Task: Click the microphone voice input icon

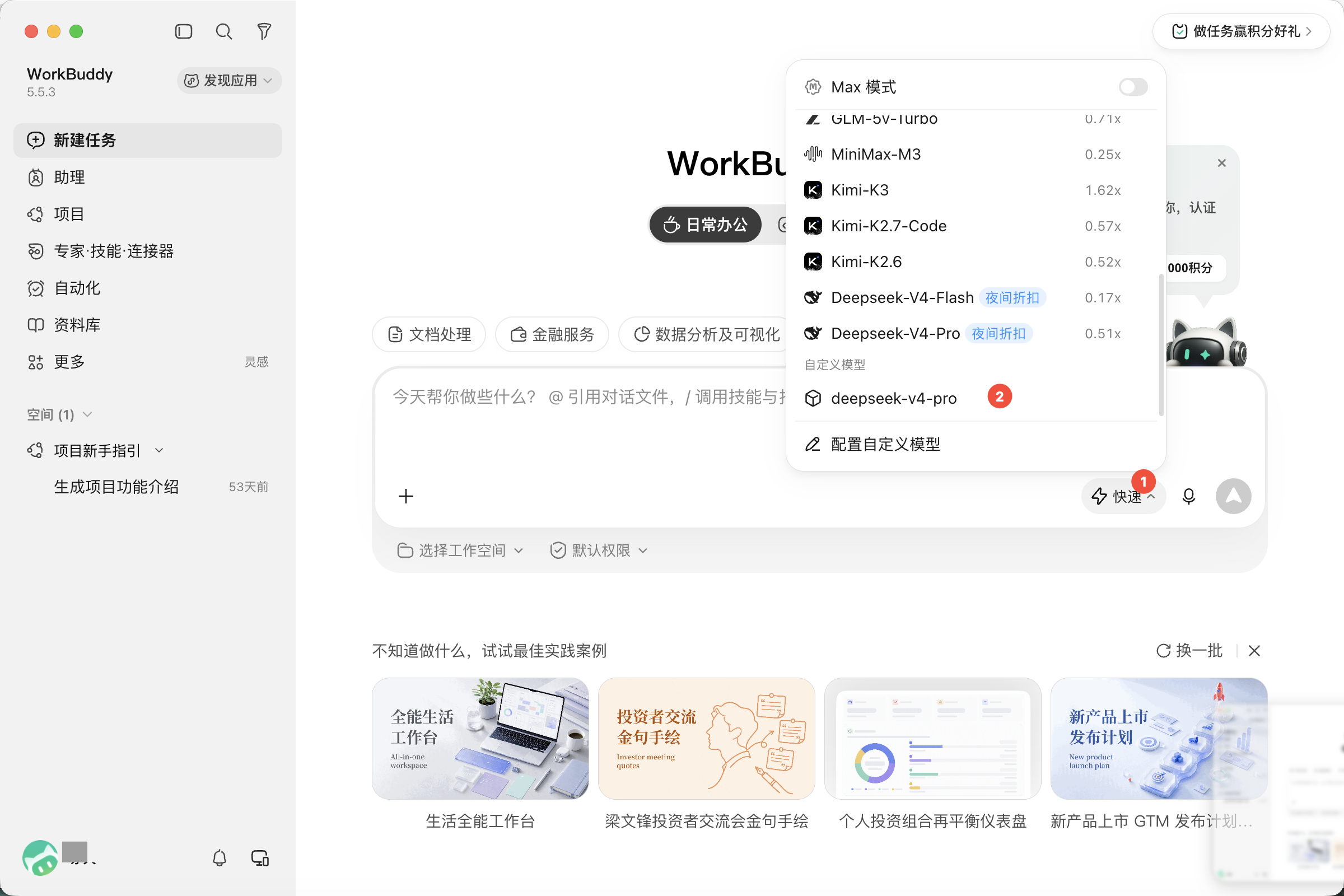Action: click(x=1188, y=496)
